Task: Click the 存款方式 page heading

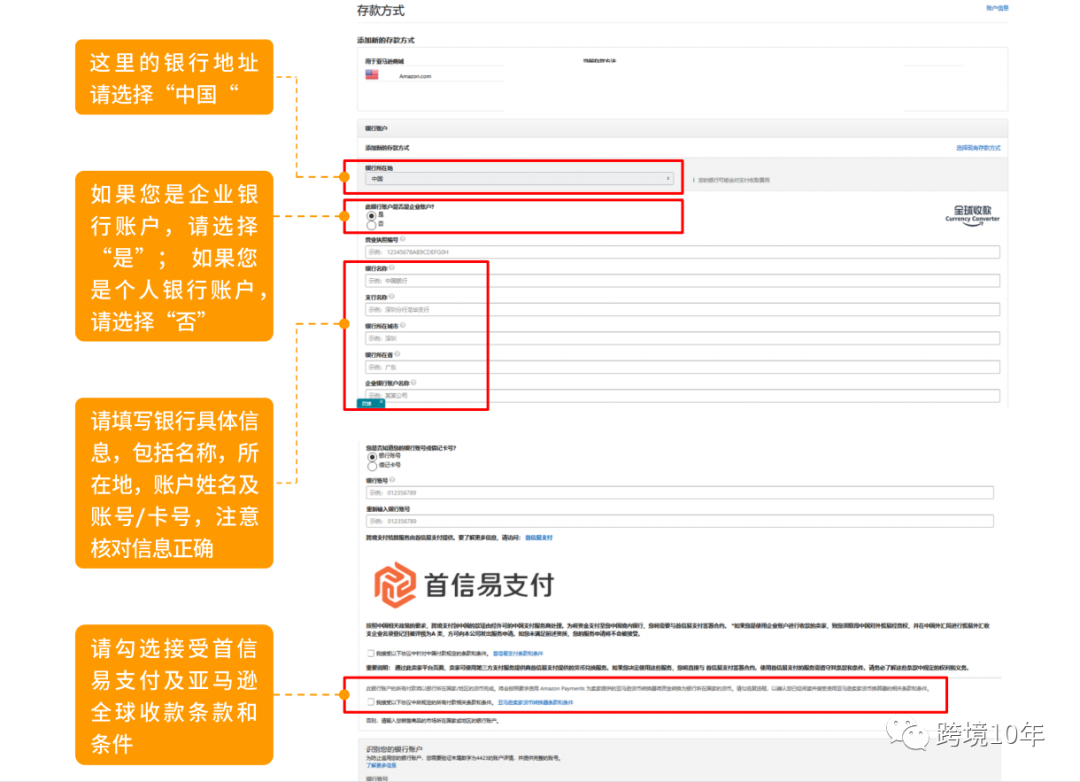Action: coord(381,10)
